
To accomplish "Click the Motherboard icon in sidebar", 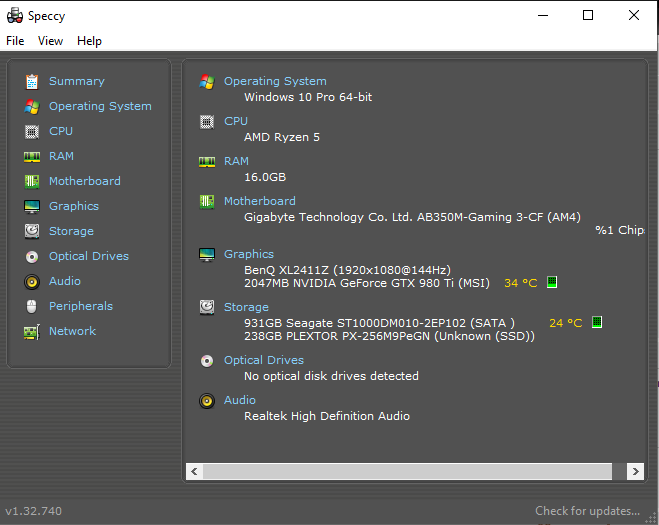I will (x=32, y=181).
